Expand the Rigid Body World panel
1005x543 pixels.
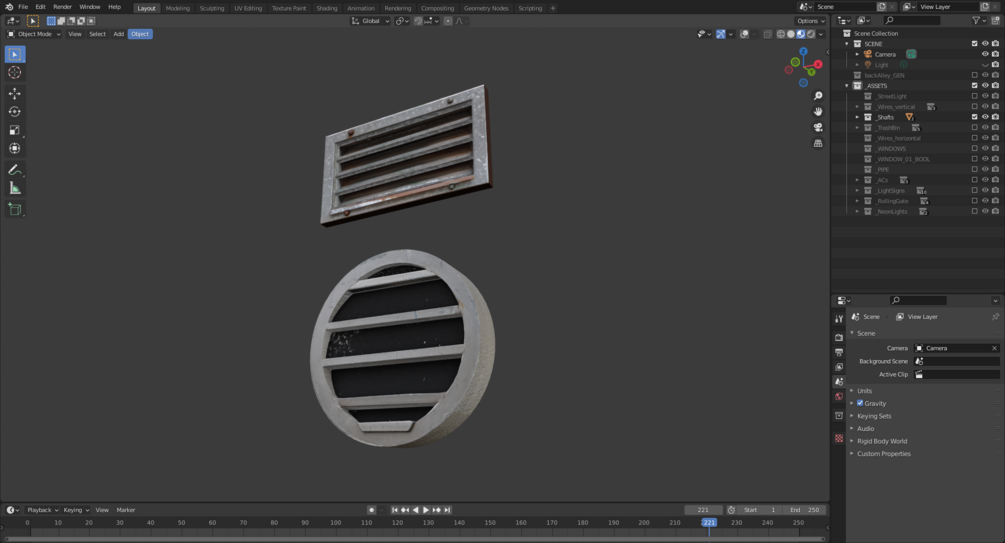coord(881,441)
